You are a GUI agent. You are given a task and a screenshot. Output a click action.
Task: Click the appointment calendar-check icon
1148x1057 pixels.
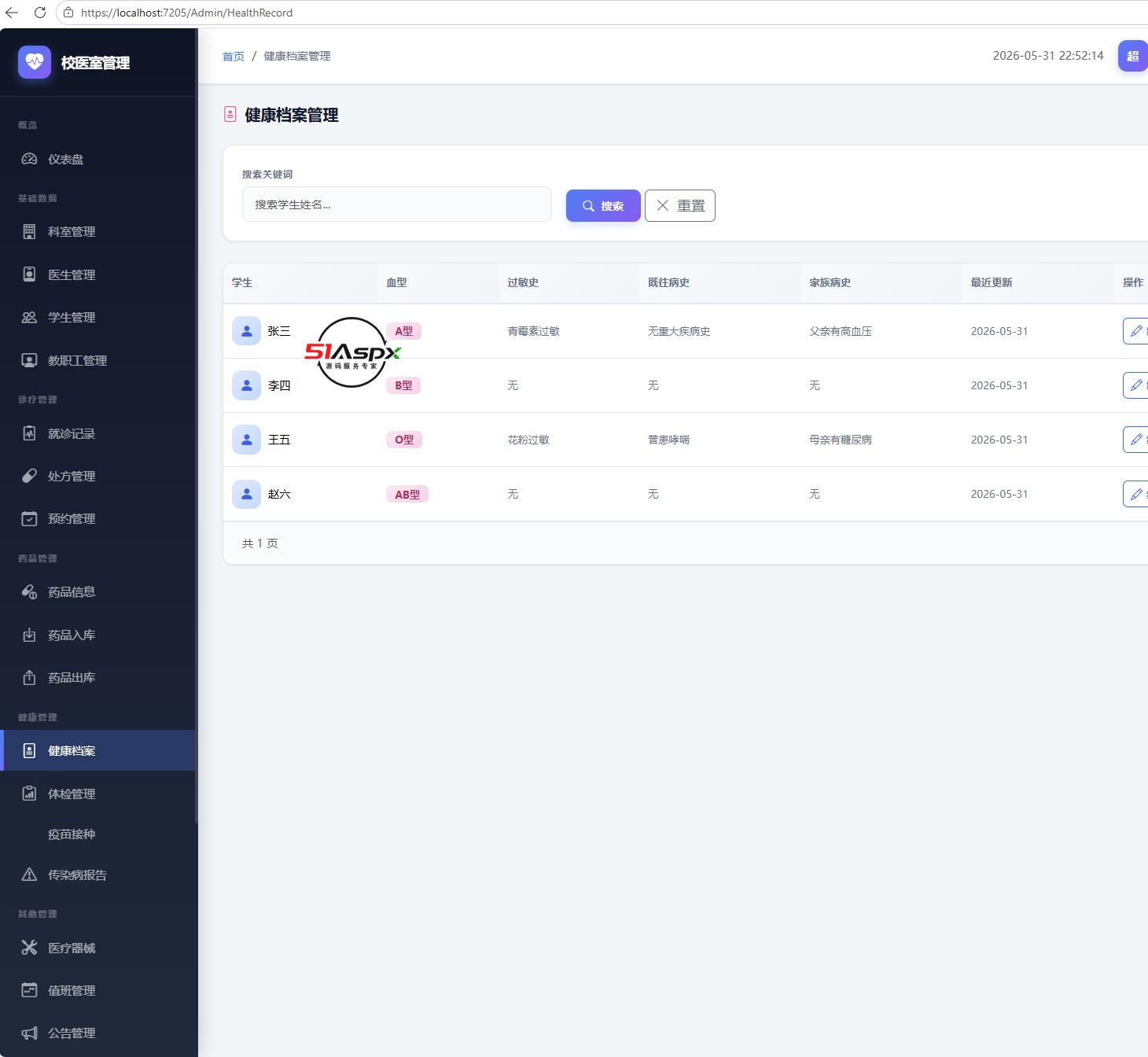pyautogui.click(x=29, y=518)
